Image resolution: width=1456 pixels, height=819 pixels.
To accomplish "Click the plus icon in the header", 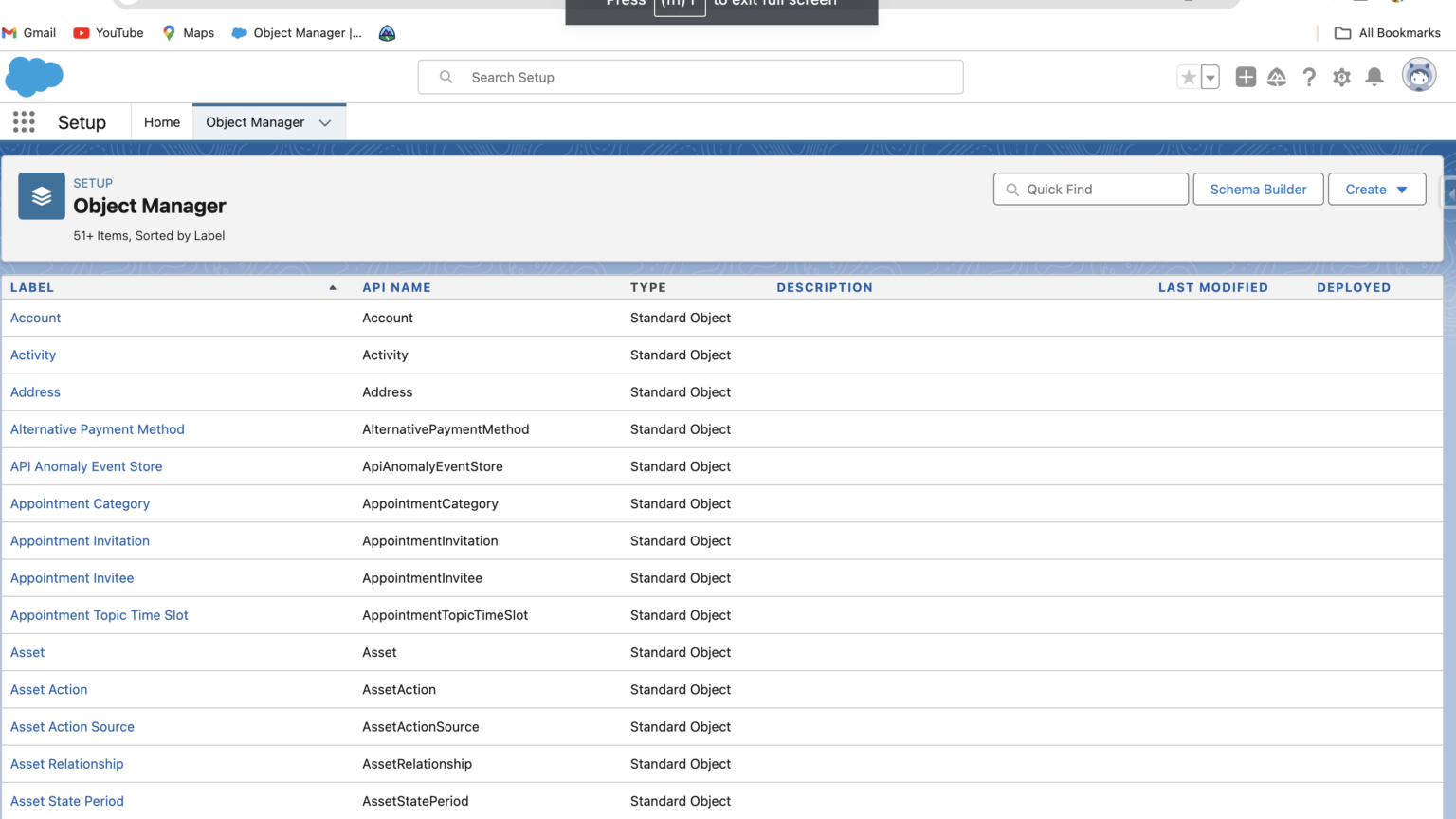I will coord(1245,77).
